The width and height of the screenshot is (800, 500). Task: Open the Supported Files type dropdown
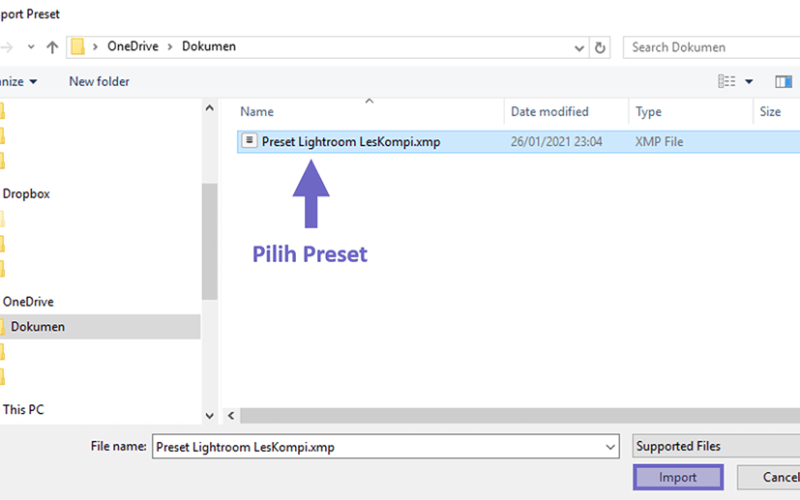[716, 446]
